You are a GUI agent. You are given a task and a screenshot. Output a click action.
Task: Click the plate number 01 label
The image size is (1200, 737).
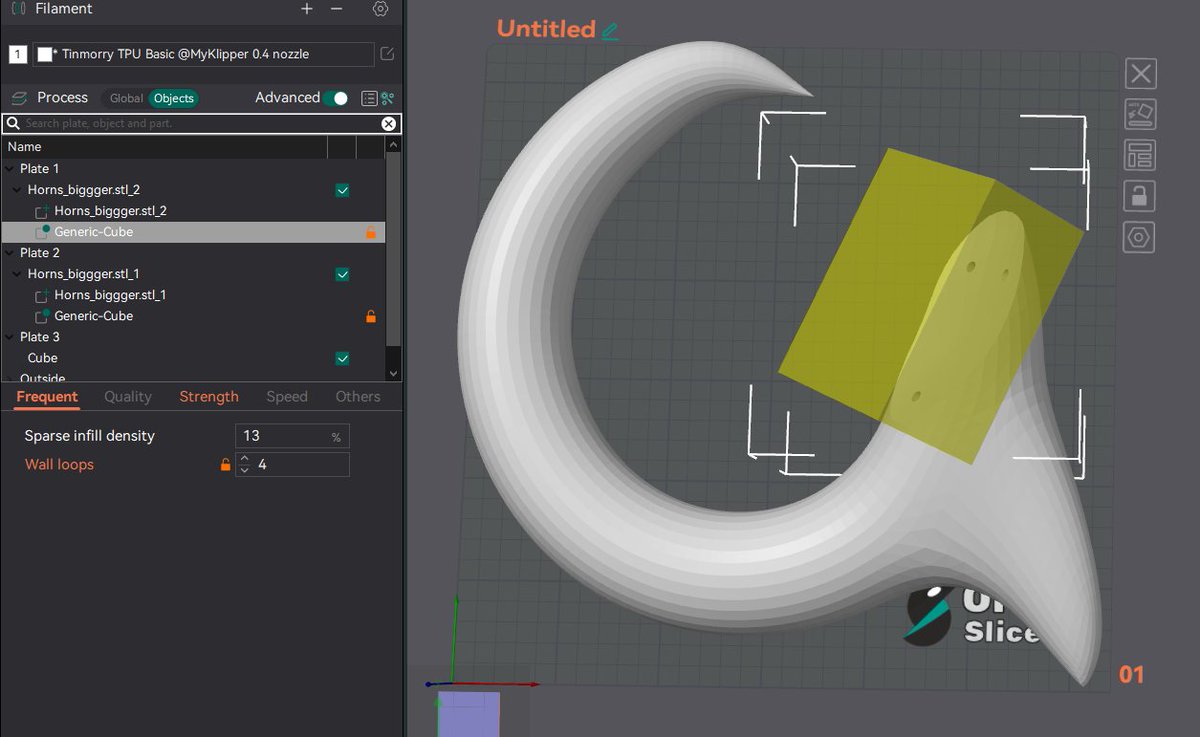tap(1131, 675)
